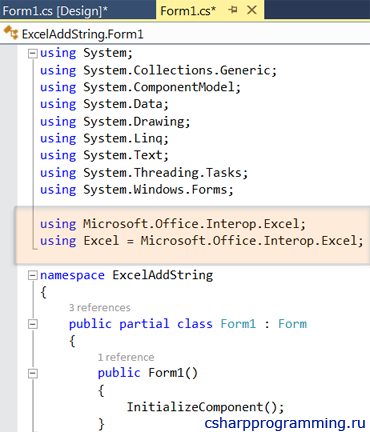
Task: Select the Form1.cs code tab
Action: 188,11
